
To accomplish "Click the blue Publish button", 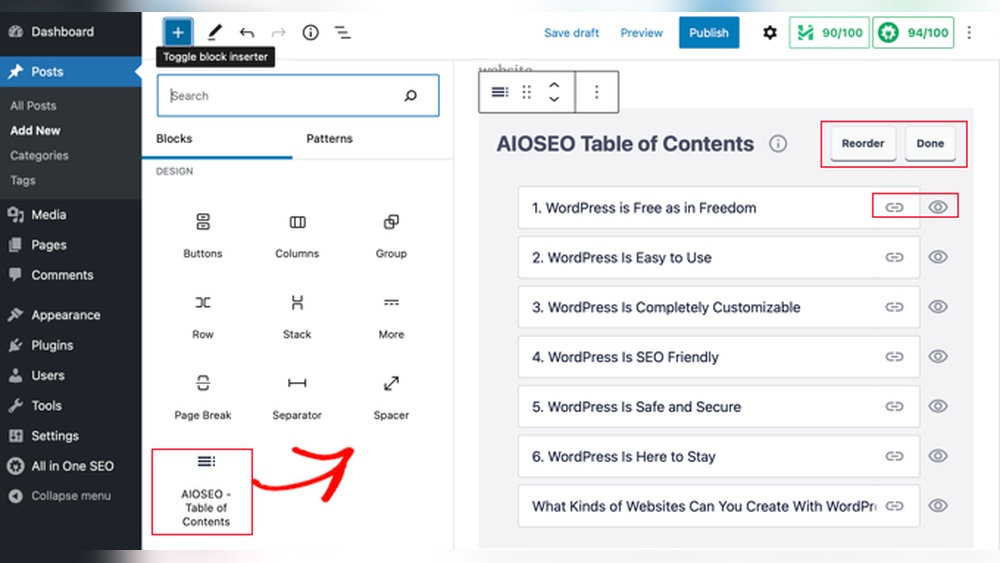I will [x=709, y=33].
